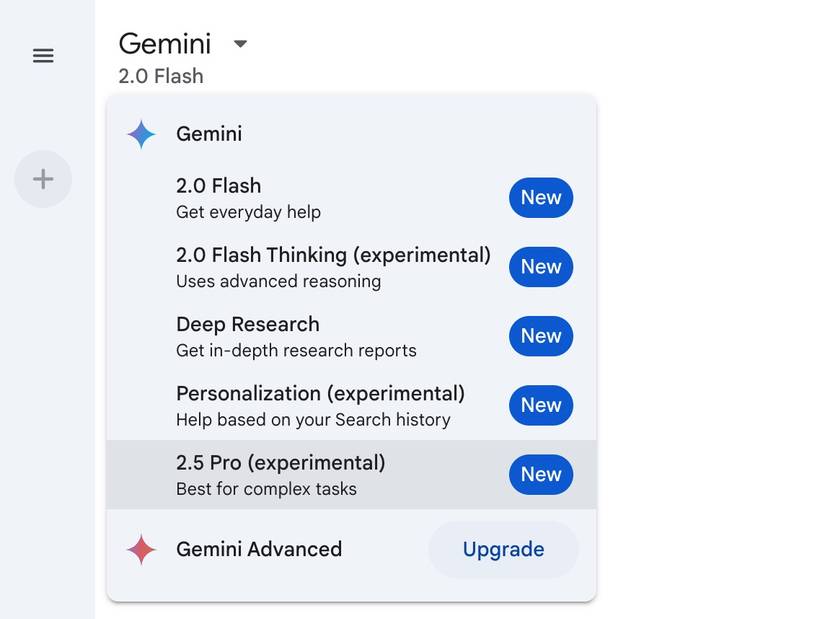
Task: Click New badge beside Personalization
Action: [x=541, y=405]
